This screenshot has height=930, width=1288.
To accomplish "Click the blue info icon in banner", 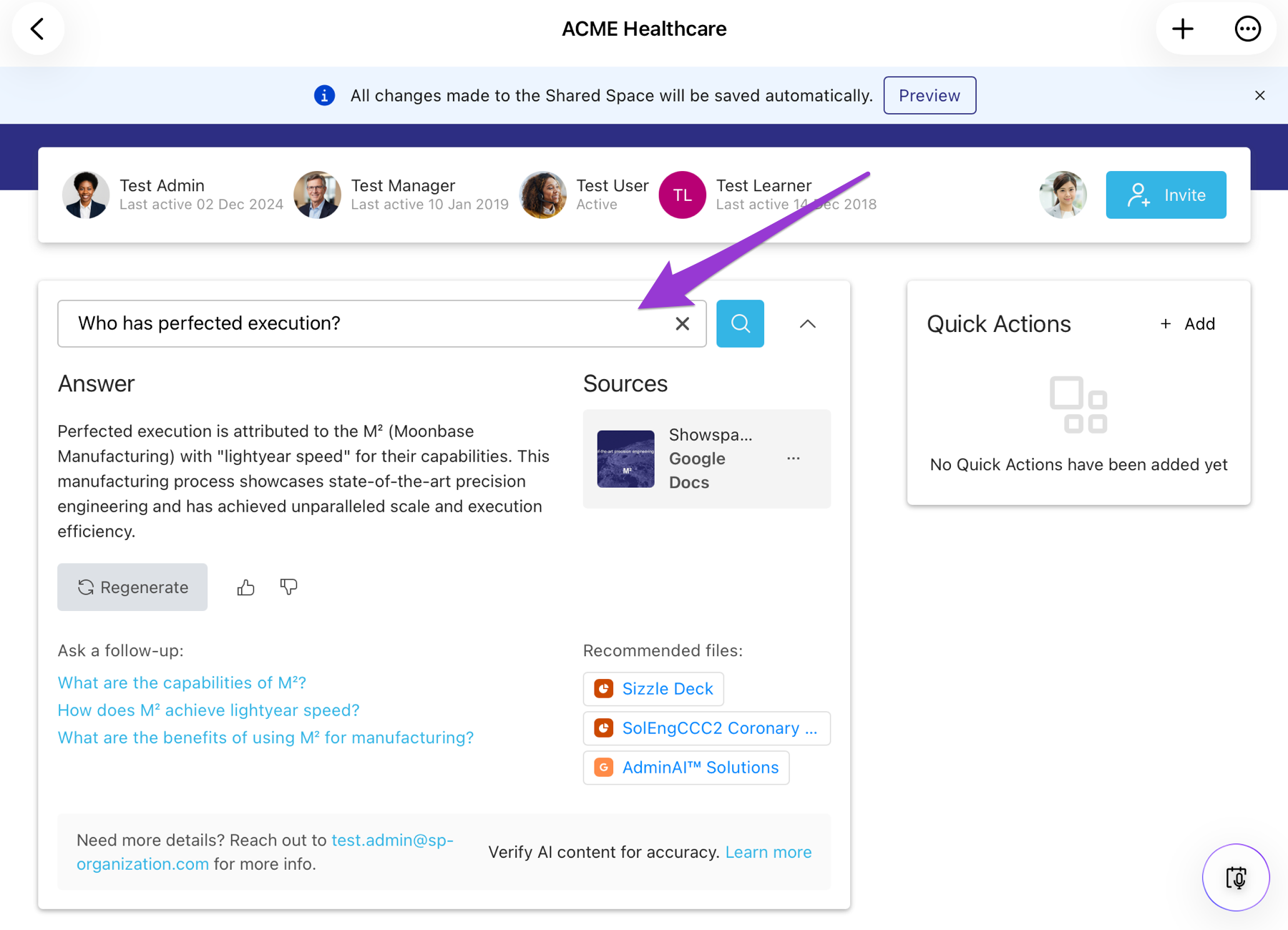I will (x=324, y=95).
